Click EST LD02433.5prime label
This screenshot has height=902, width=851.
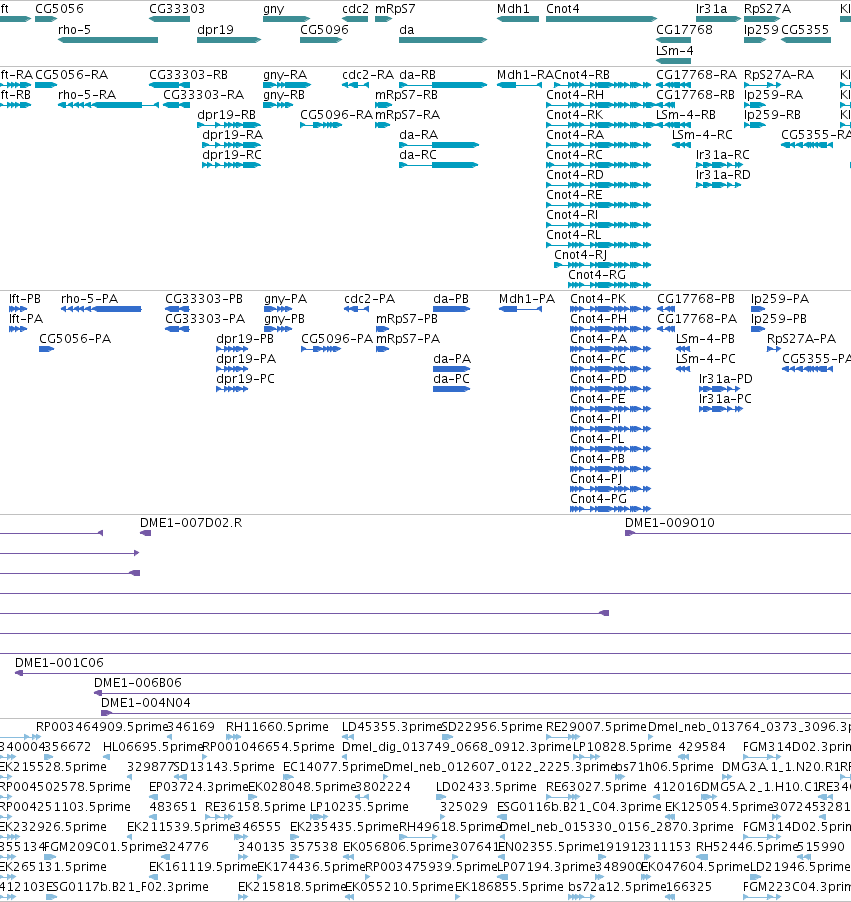[x=486, y=787]
